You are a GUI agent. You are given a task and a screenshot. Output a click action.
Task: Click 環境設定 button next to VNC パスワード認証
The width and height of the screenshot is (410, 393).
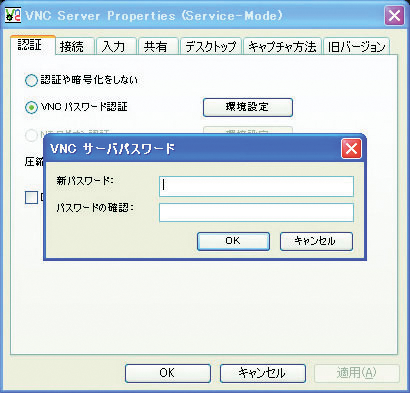tap(248, 107)
